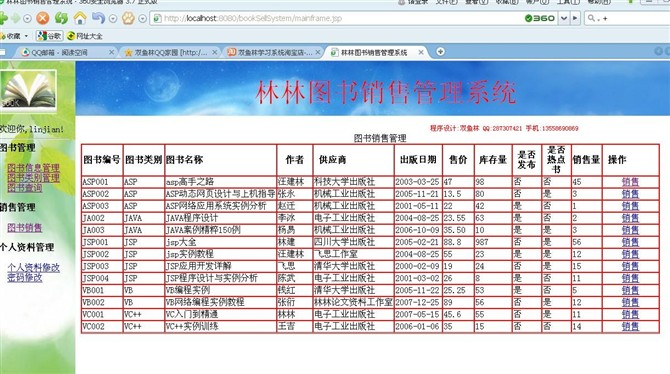This screenshot has height=374, width=670.
Task: Open 个人资料修改 link
Action: pos(33,268)
